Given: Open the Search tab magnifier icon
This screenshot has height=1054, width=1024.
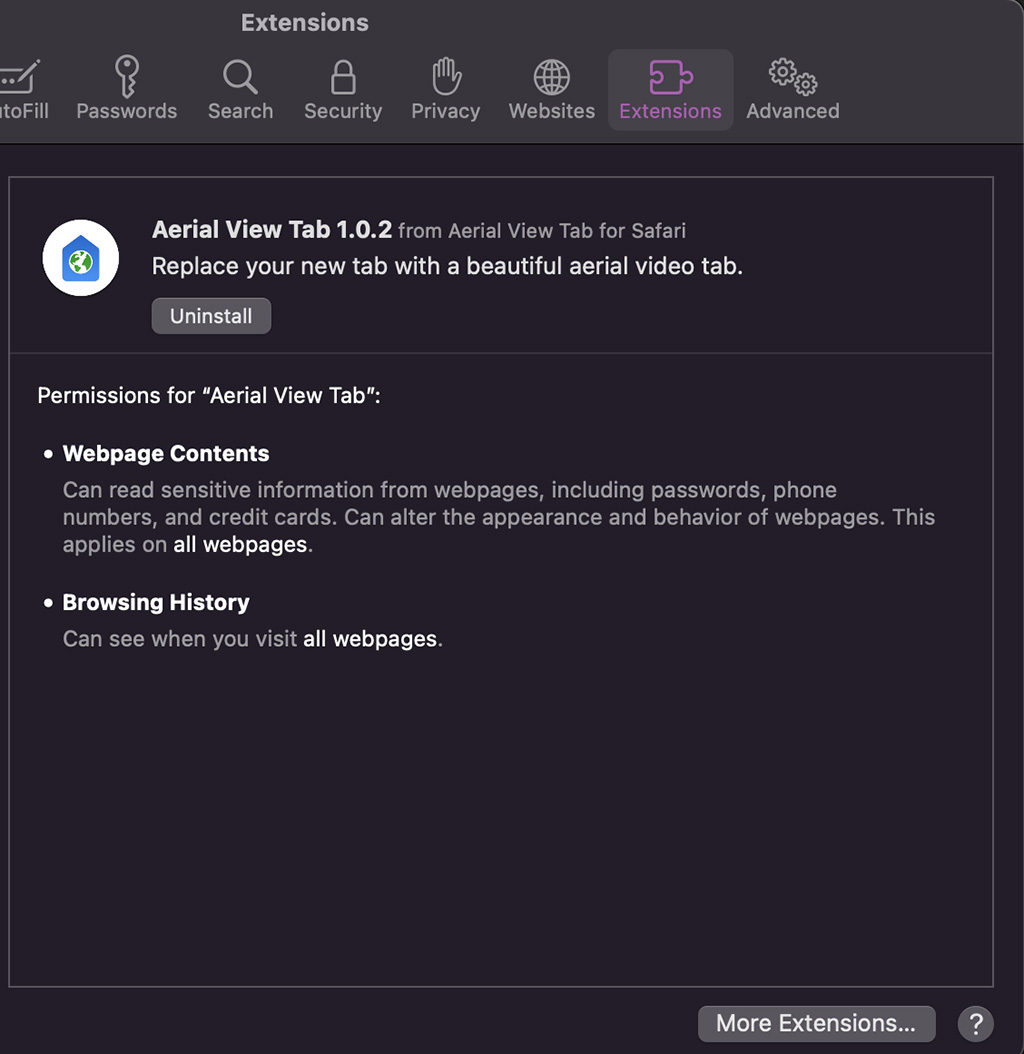Looking at the screenshot, I should pos(240,77).
